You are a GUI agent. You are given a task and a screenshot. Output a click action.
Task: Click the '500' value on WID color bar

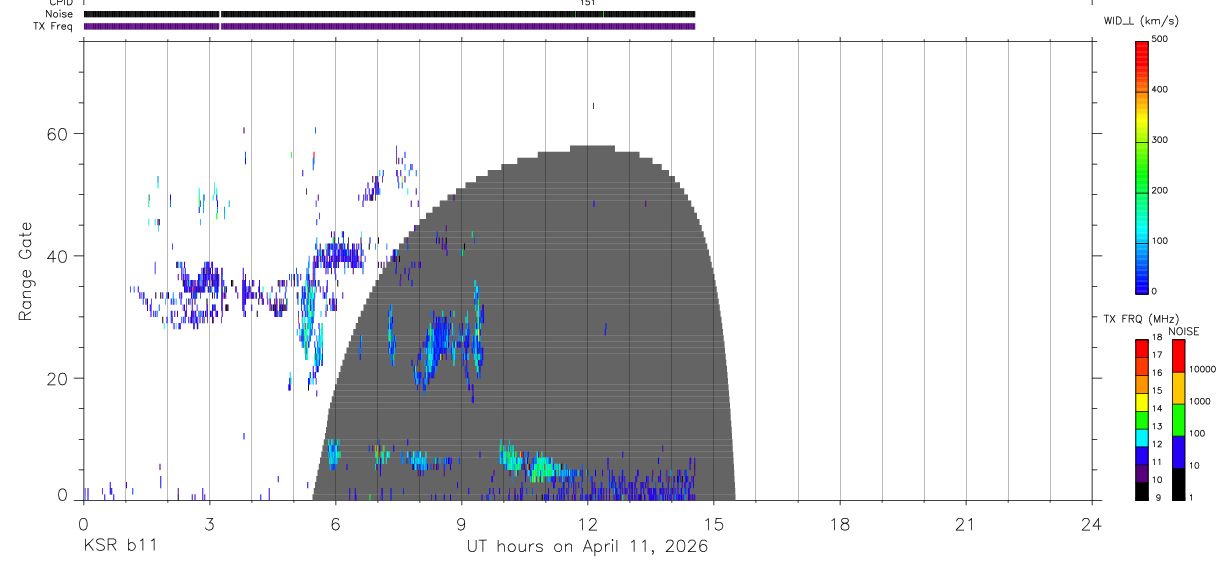(x=1160, y=39)
